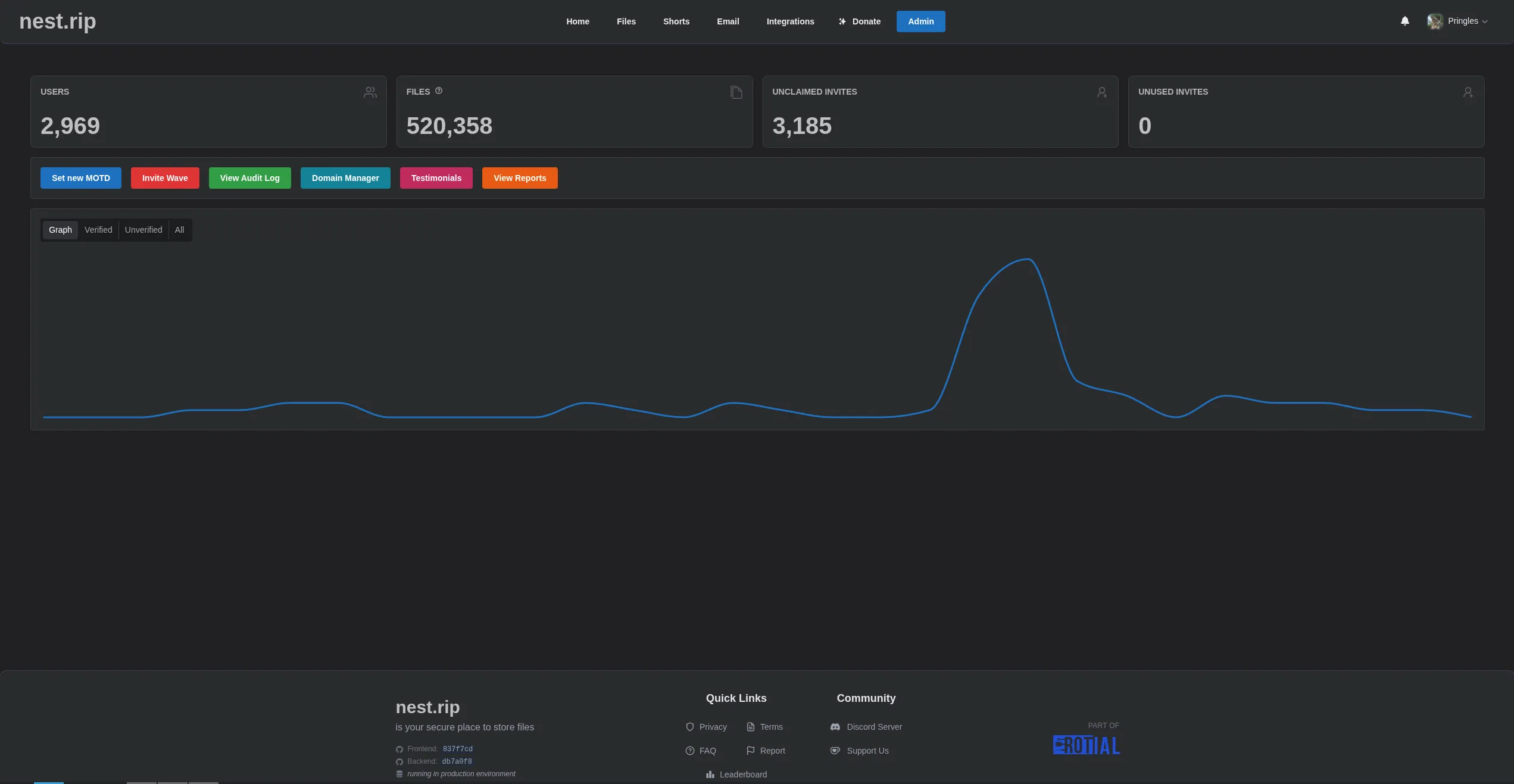Open the Admin navigation item

click(920, 21)
